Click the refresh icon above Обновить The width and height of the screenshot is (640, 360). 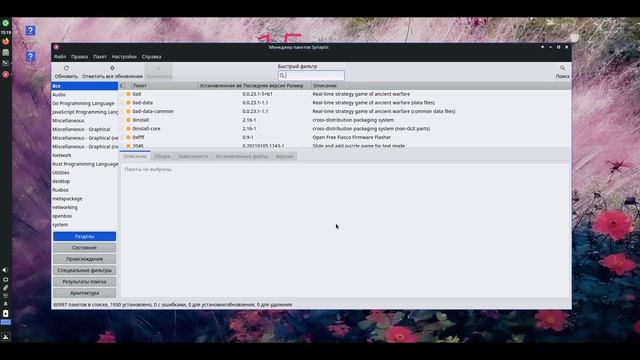coord(66,68)
